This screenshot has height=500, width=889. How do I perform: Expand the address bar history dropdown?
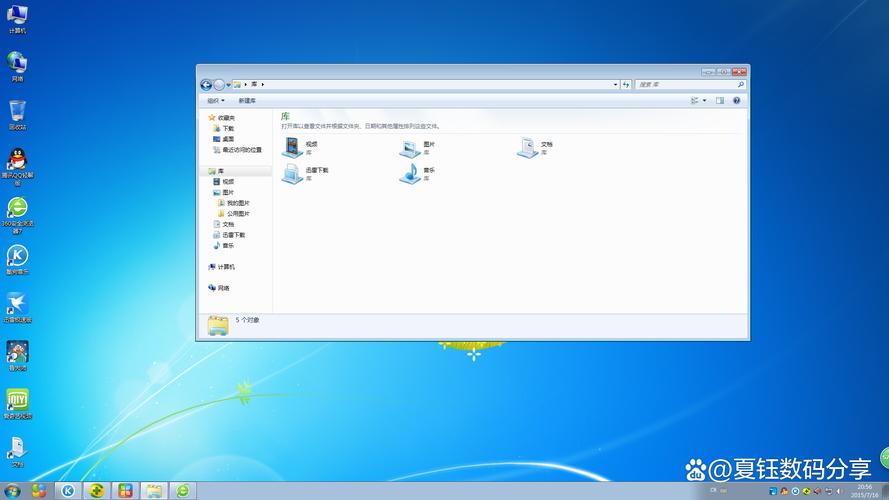click(615, 85)
